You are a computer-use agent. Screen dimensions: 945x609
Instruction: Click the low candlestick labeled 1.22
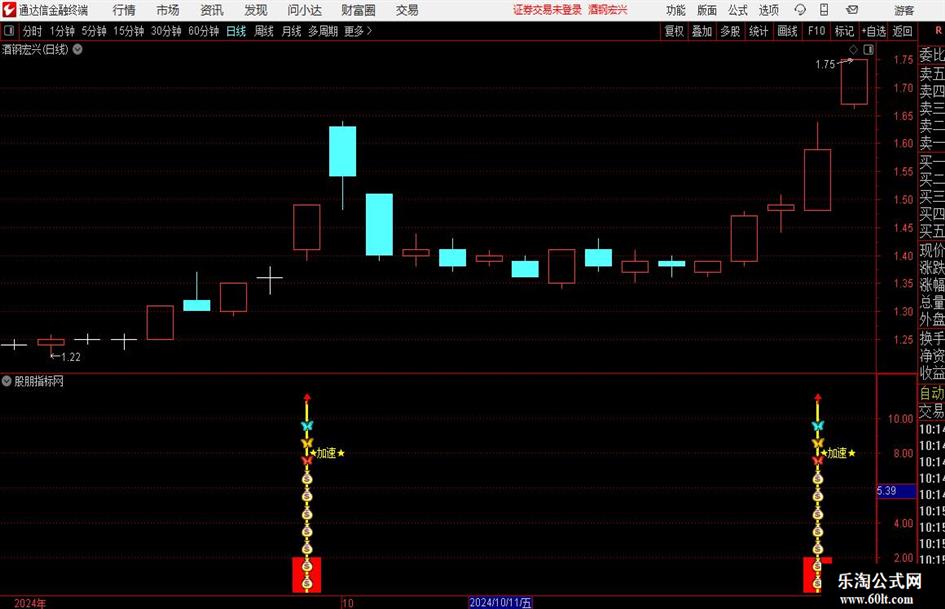51,344
